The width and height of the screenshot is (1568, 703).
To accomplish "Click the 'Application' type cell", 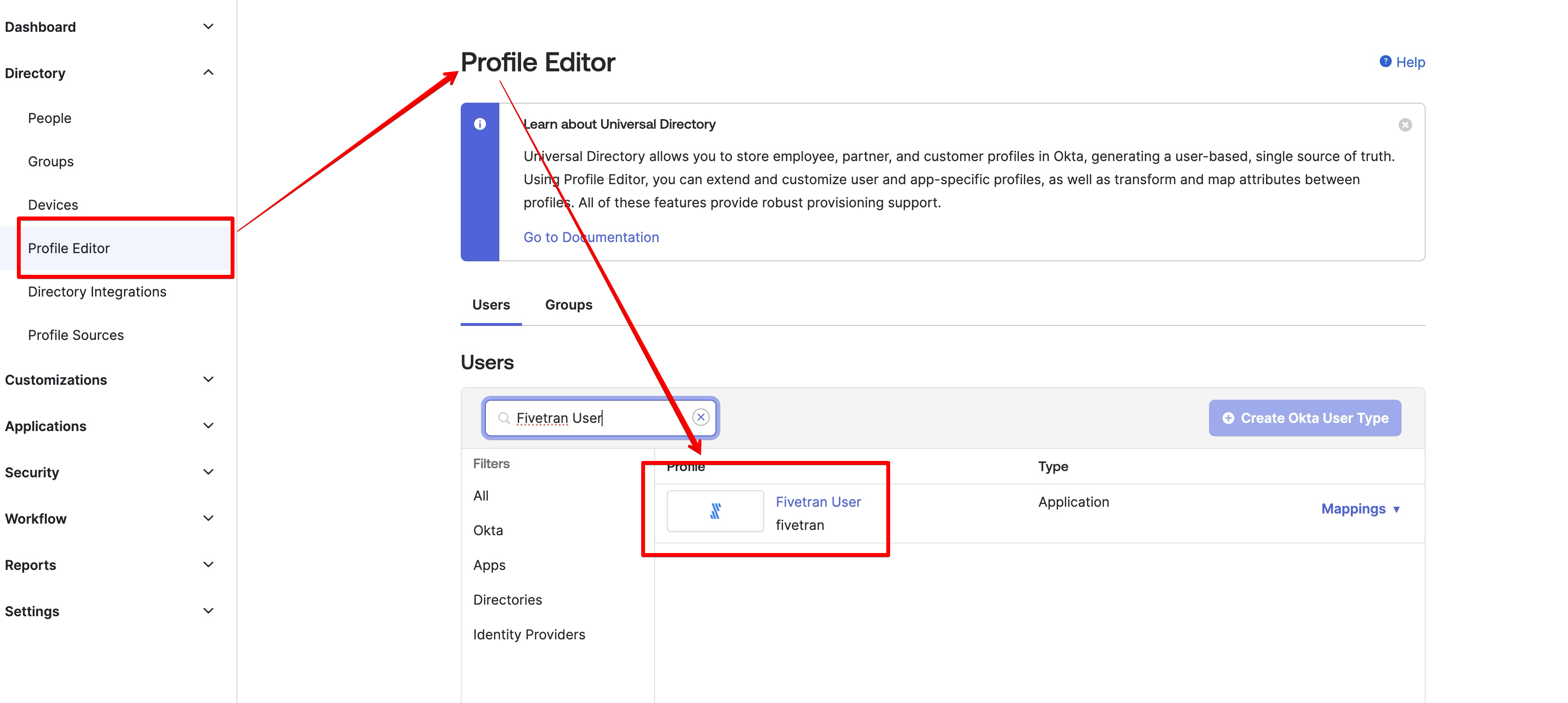I will click(x=1074, y=502).
